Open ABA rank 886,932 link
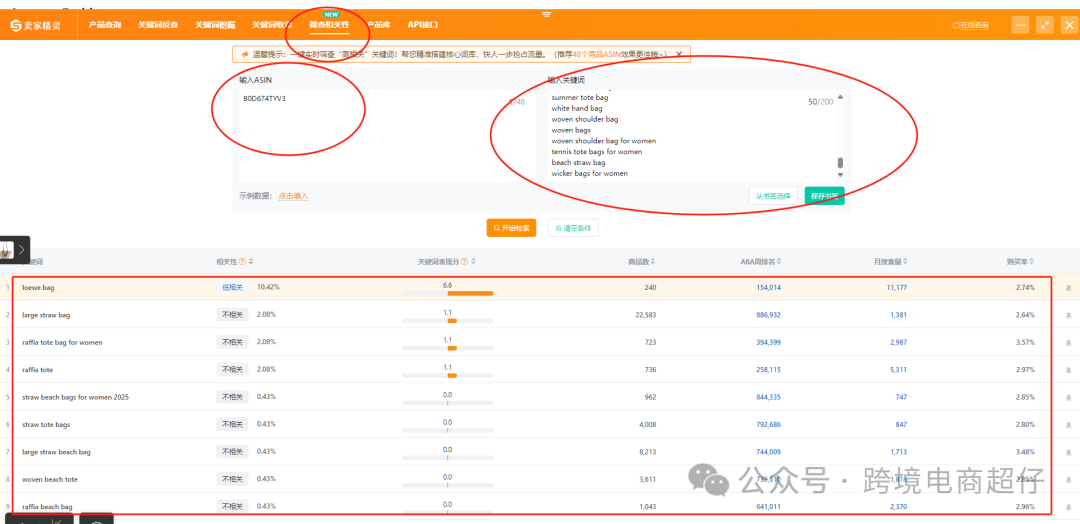This screenshot has height=524, width=1080. (x=769, y=315)
